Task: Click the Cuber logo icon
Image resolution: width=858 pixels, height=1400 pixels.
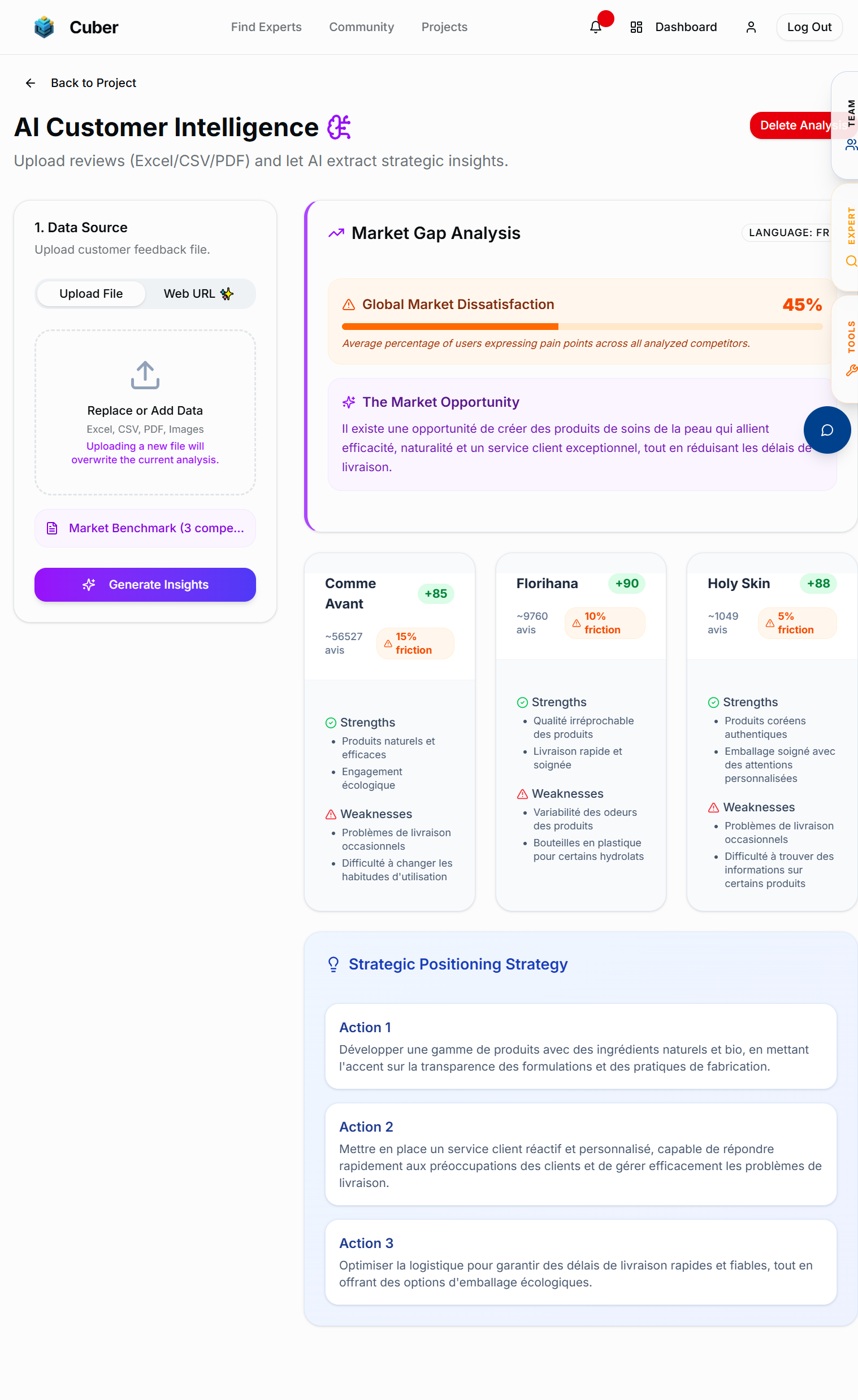Action: click(44, 27)
